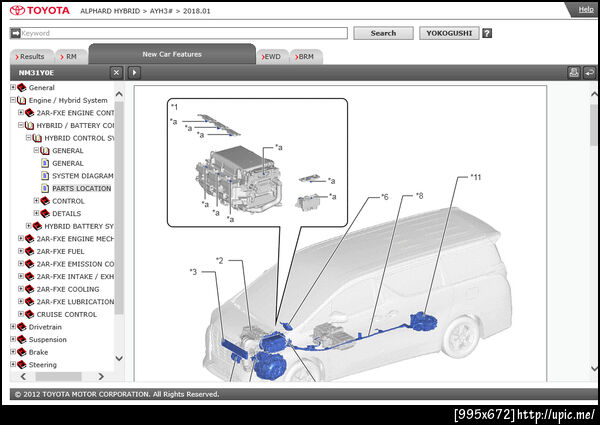Switch to the Results tab
The height and width of the screenshot is (425, 600).
pyautogui.click(x=32, y=57)
